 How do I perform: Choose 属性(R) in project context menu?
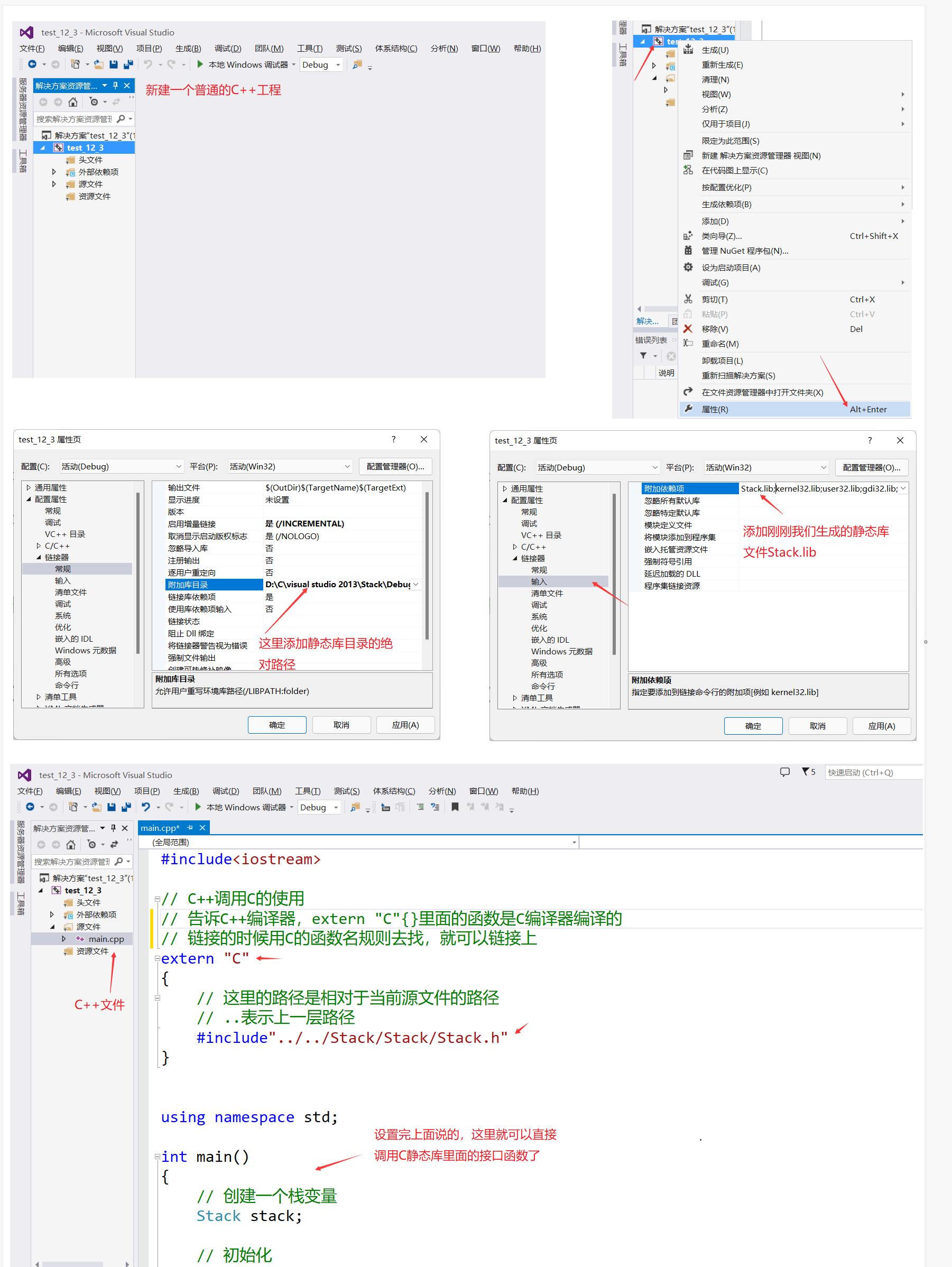click(x=794, y=409)
